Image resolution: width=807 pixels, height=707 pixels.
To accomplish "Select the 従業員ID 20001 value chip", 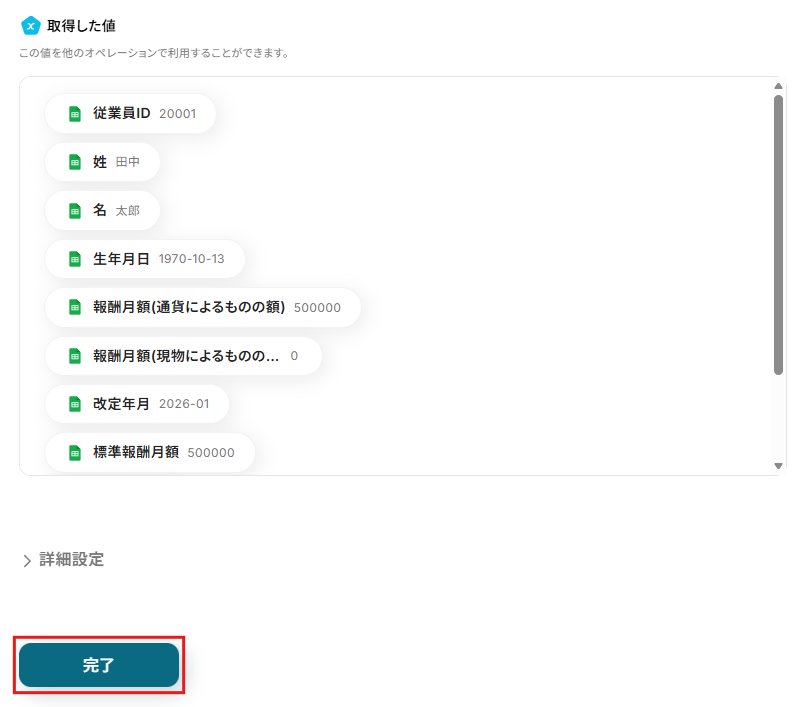I will 131,114.
